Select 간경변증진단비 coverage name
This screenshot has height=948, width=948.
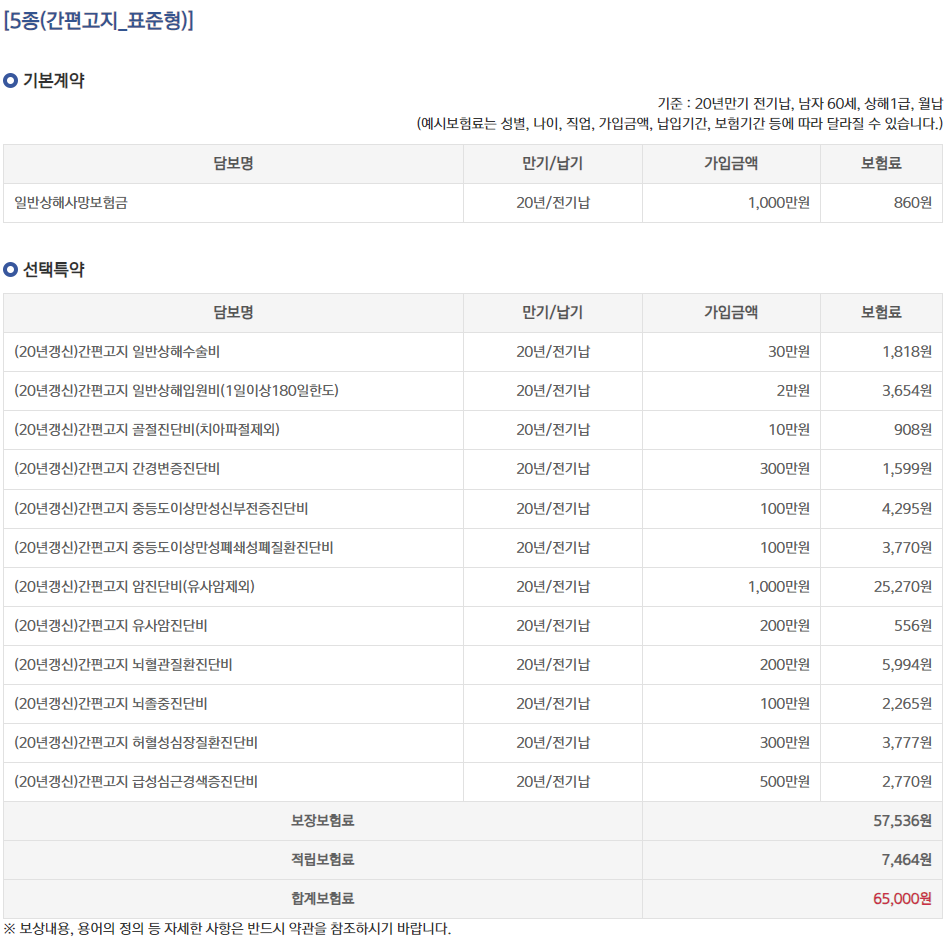(x=117, y=469)
